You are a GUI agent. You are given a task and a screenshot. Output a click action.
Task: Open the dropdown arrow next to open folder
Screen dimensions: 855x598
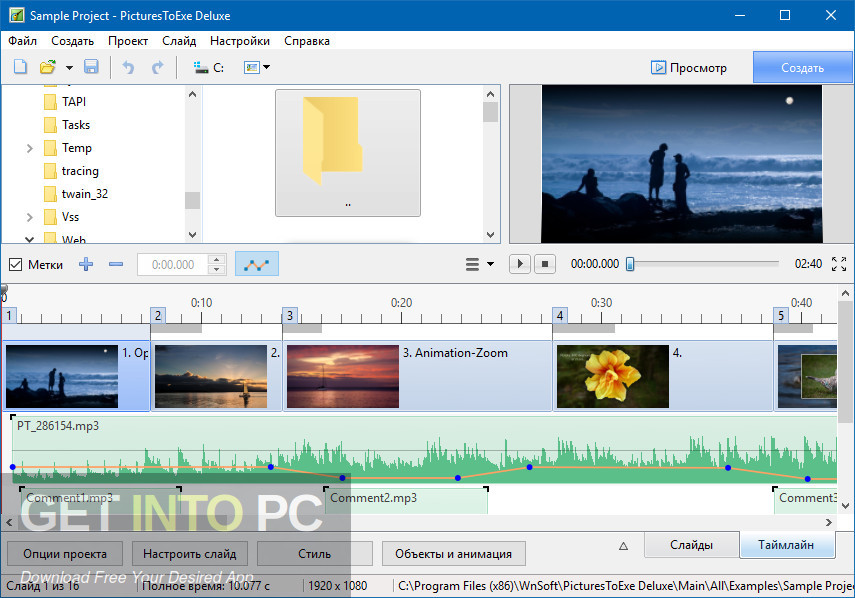pyautogui.click(x=69, y=68)
